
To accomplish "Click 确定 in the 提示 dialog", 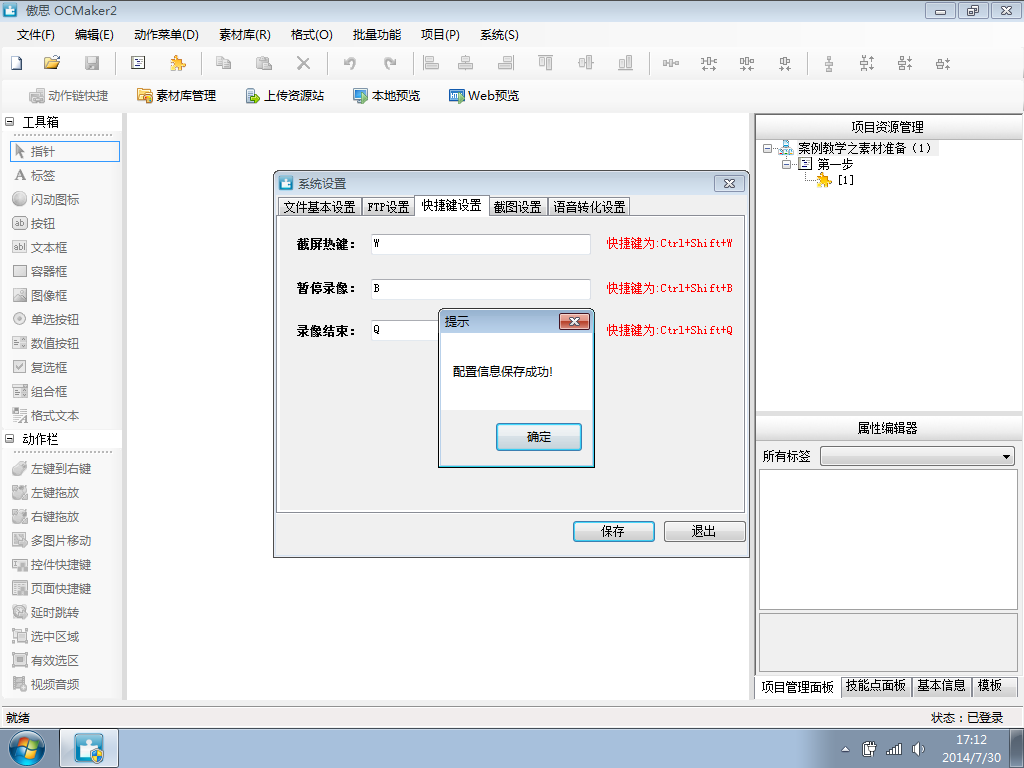I will [539, 437].
